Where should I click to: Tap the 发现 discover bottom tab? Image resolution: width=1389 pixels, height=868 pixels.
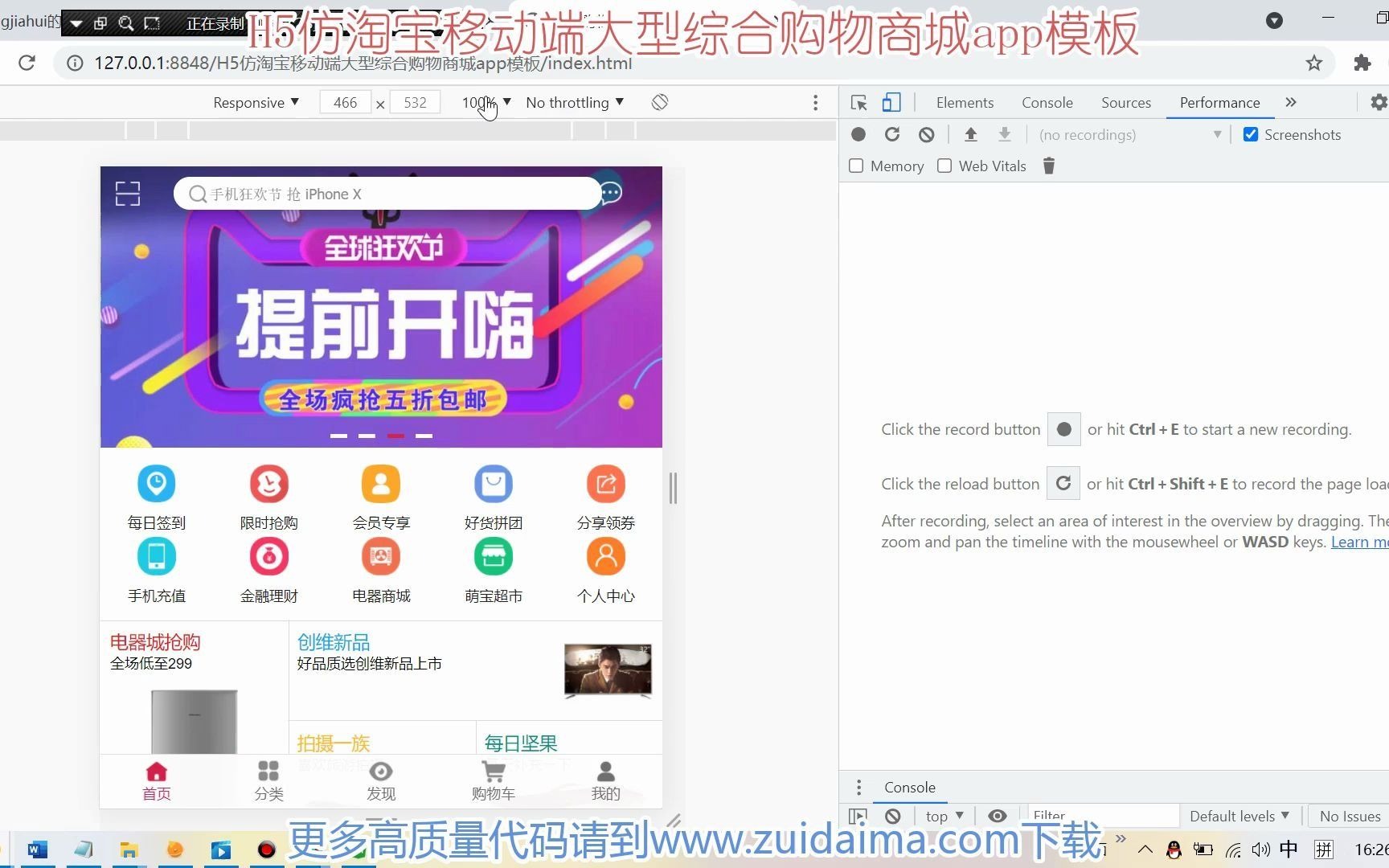(x=381, y=781)
